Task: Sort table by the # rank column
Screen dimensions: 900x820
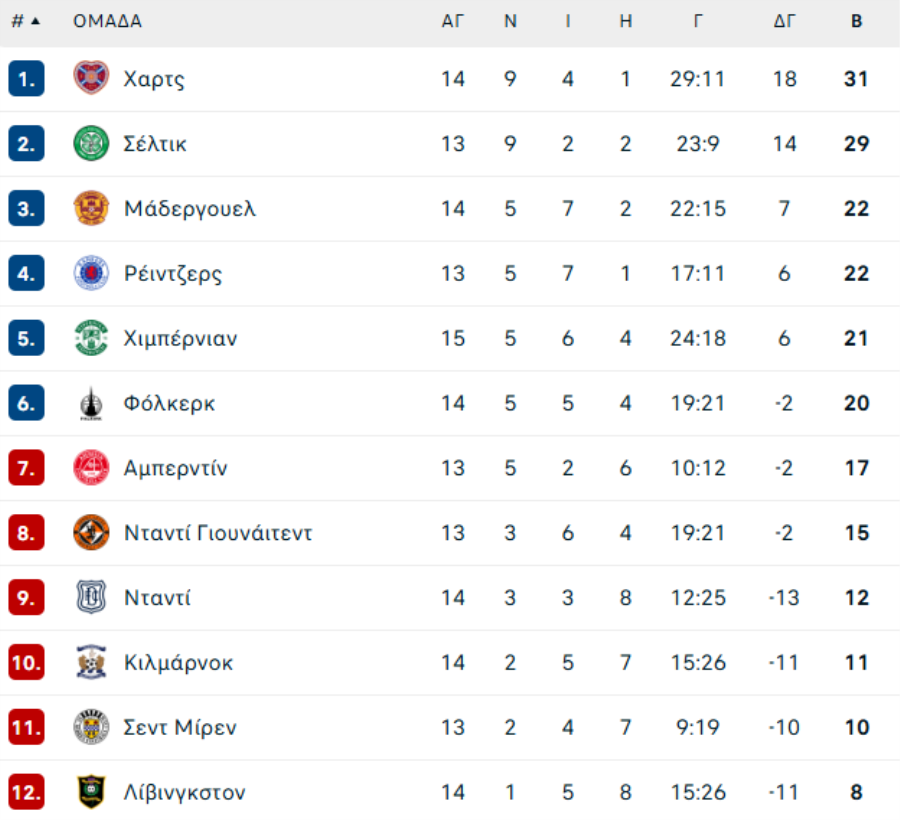Action: click(25, 21)
